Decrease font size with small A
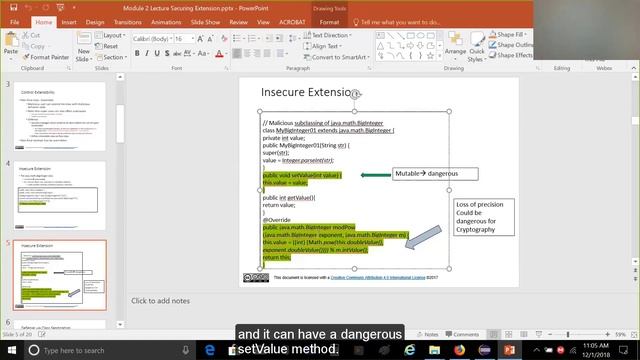This screenshot has width=640, height=360. tap(210, 39)
